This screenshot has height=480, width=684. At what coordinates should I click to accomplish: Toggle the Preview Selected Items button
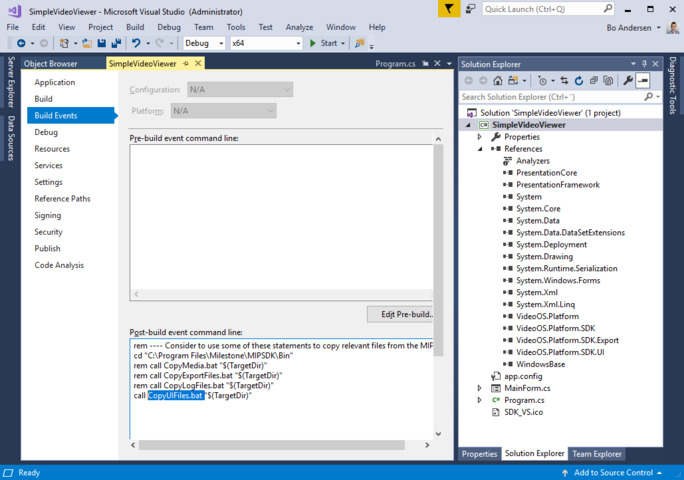(x=643, y=80)
